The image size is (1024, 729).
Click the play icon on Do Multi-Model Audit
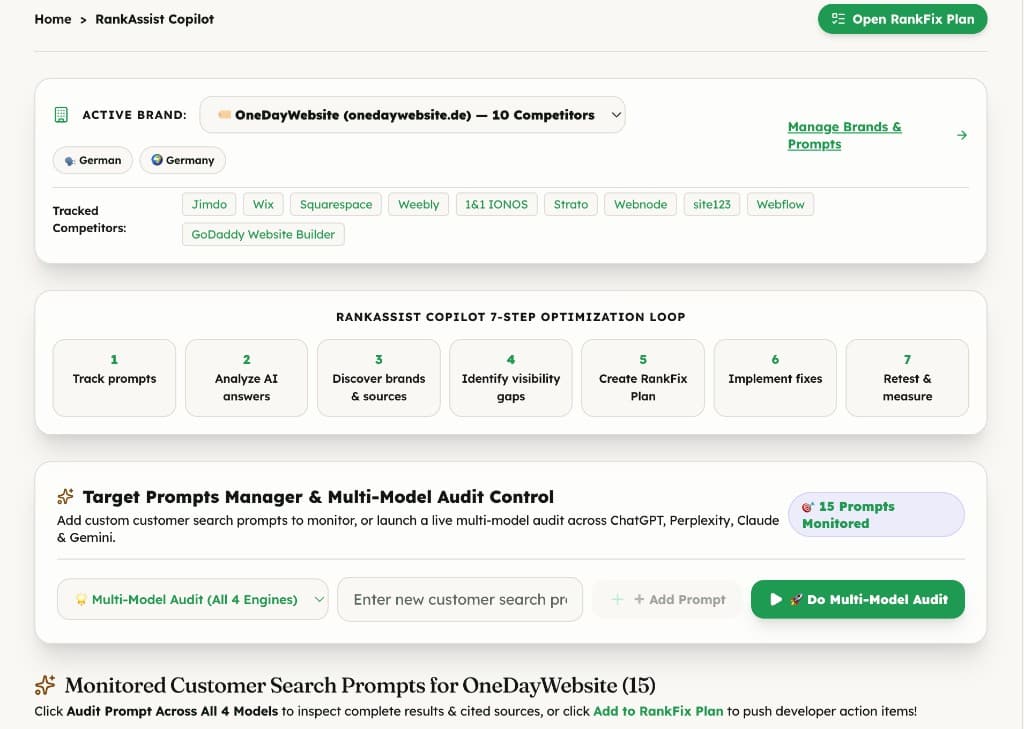click(x=776, y=599)
